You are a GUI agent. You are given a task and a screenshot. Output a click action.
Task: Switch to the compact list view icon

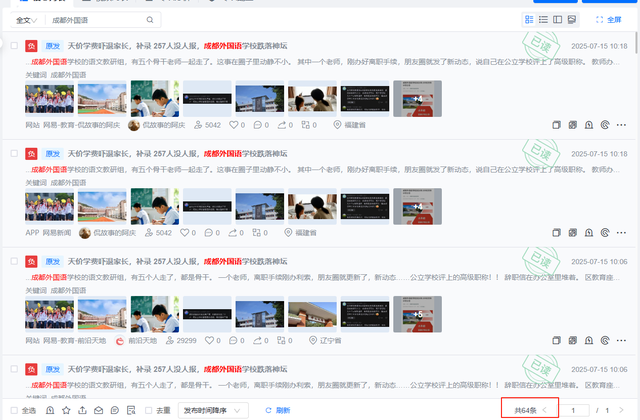pyautogui.click(x=543, y=20)
